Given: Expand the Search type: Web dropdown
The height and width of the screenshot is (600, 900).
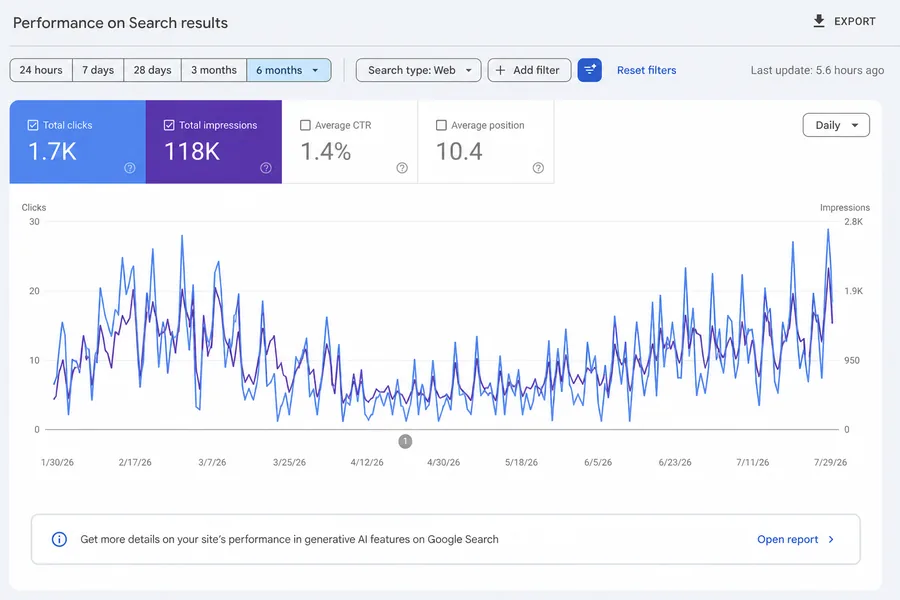Looking at the screenshot, I should [418, 70].
